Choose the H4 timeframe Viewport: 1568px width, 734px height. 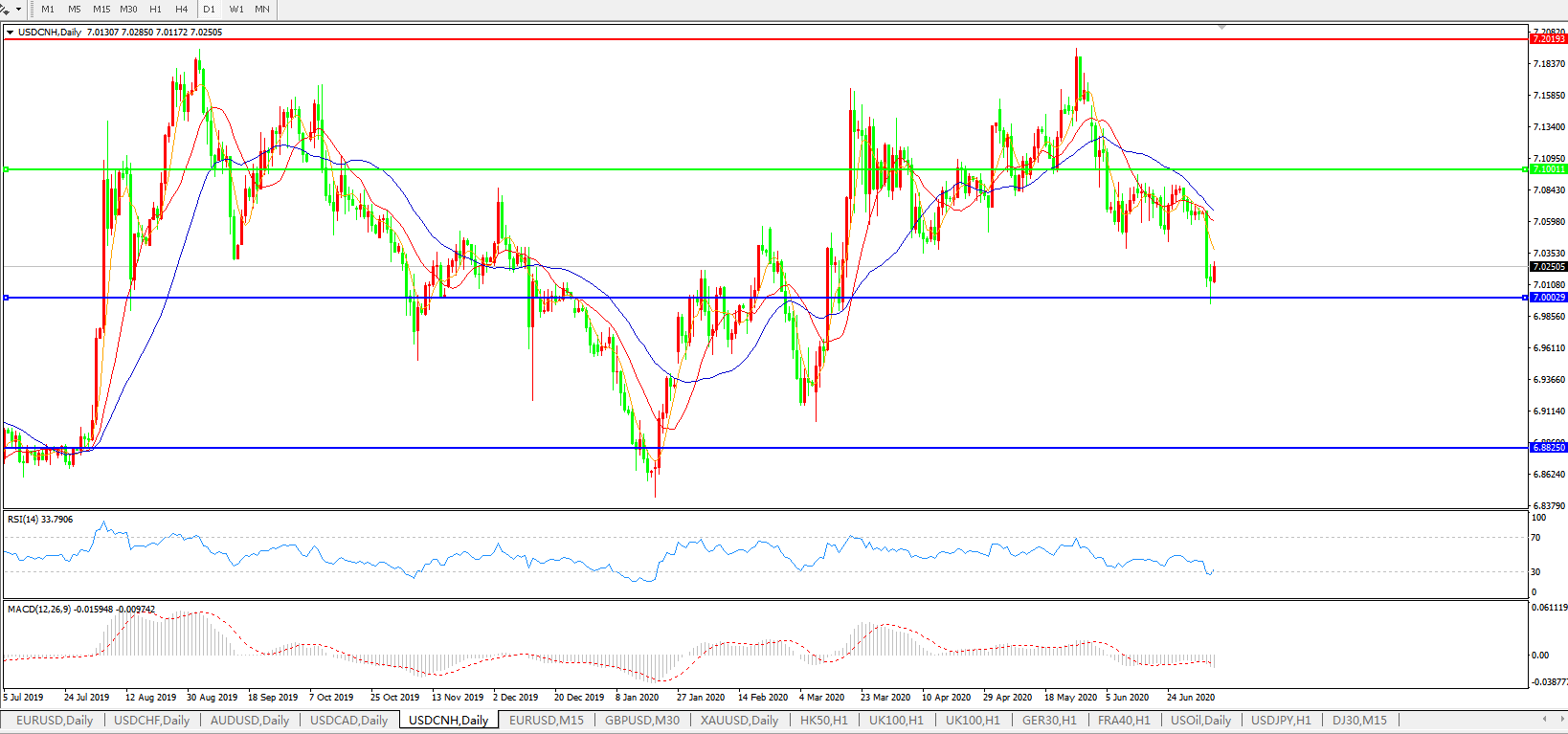181,9
